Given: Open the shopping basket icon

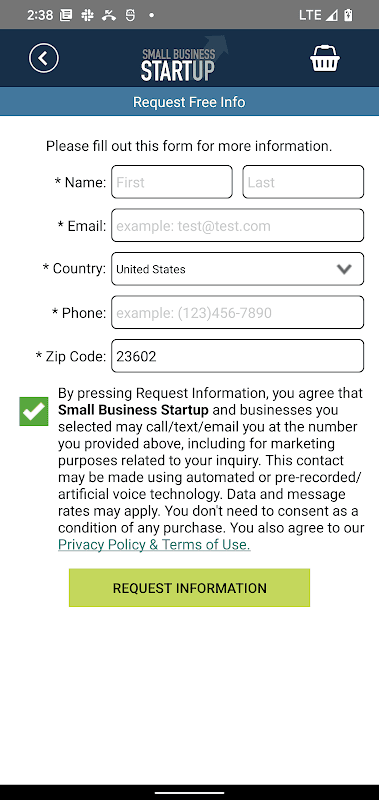Looking at the screenshot, I should (x=325, y=58).
